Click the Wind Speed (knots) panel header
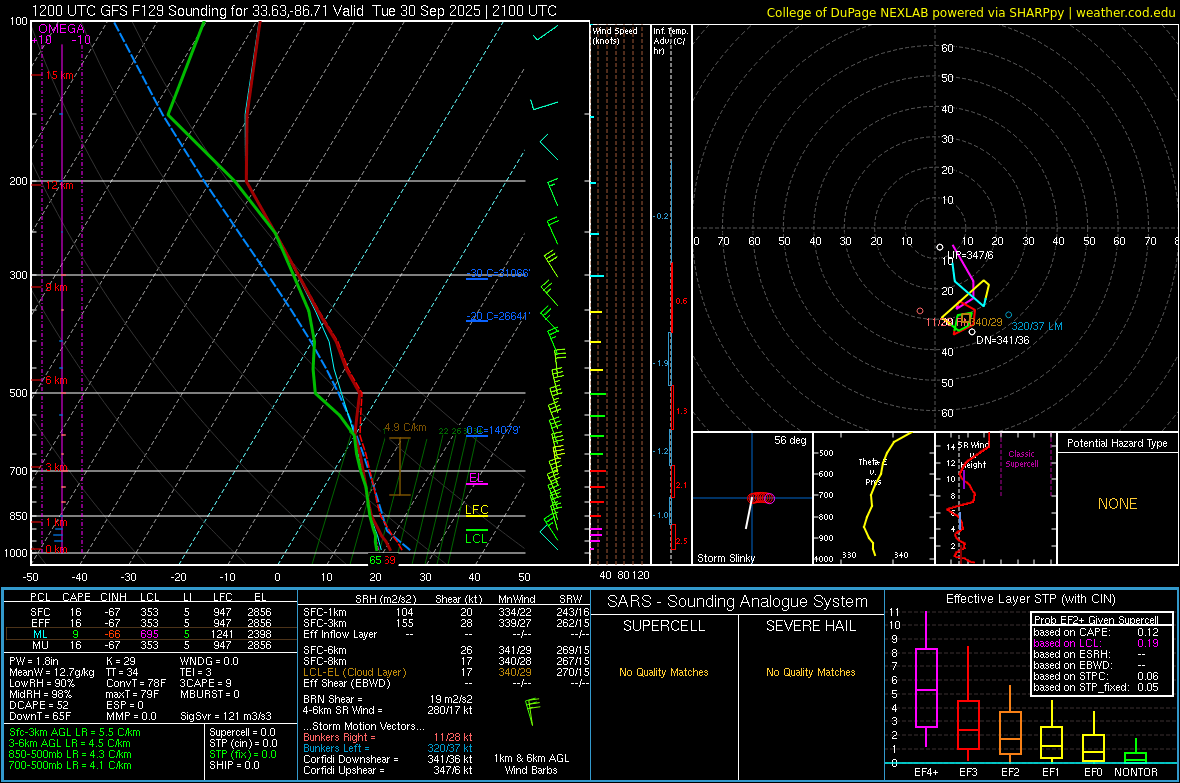 (x=615, y=36)
